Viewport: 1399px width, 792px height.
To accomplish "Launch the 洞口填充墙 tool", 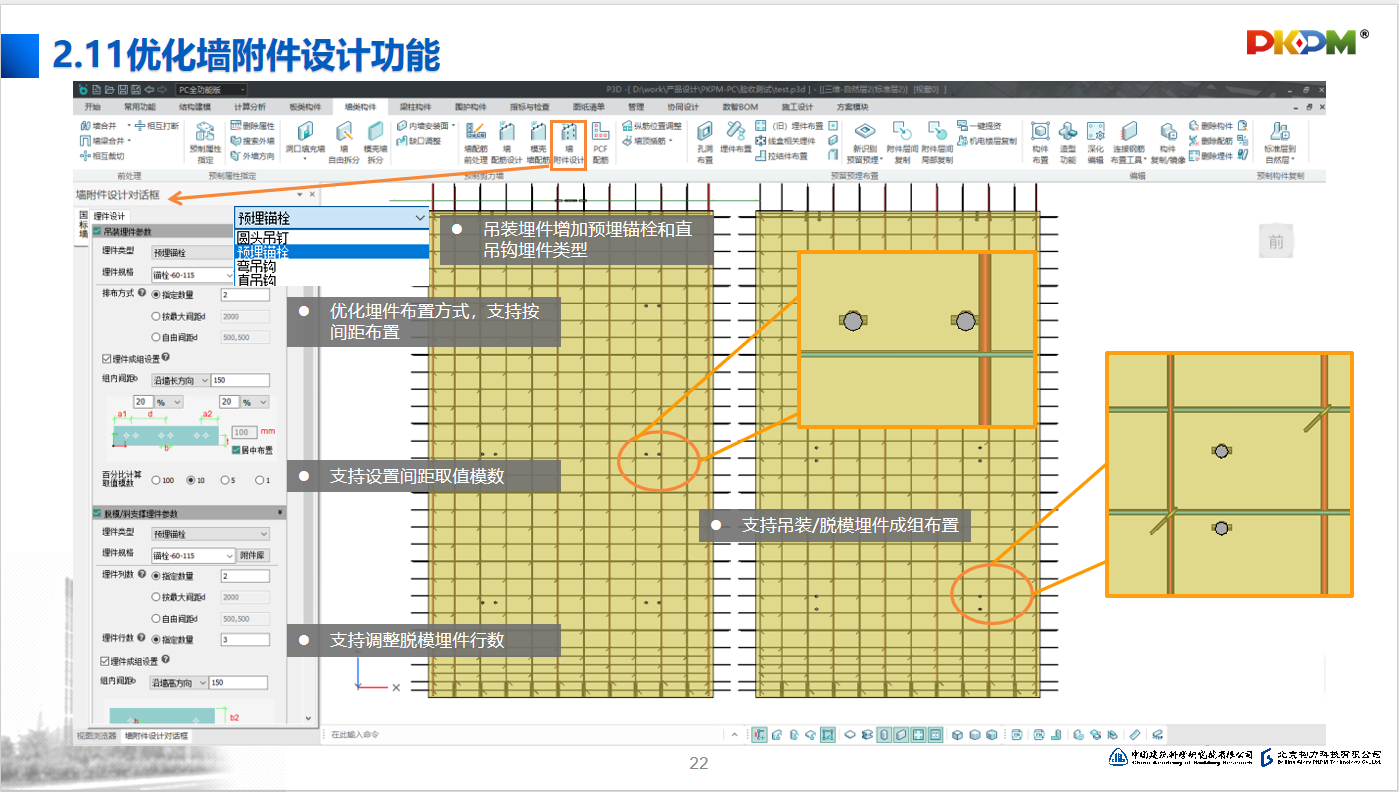I will (x=305, y=142).
